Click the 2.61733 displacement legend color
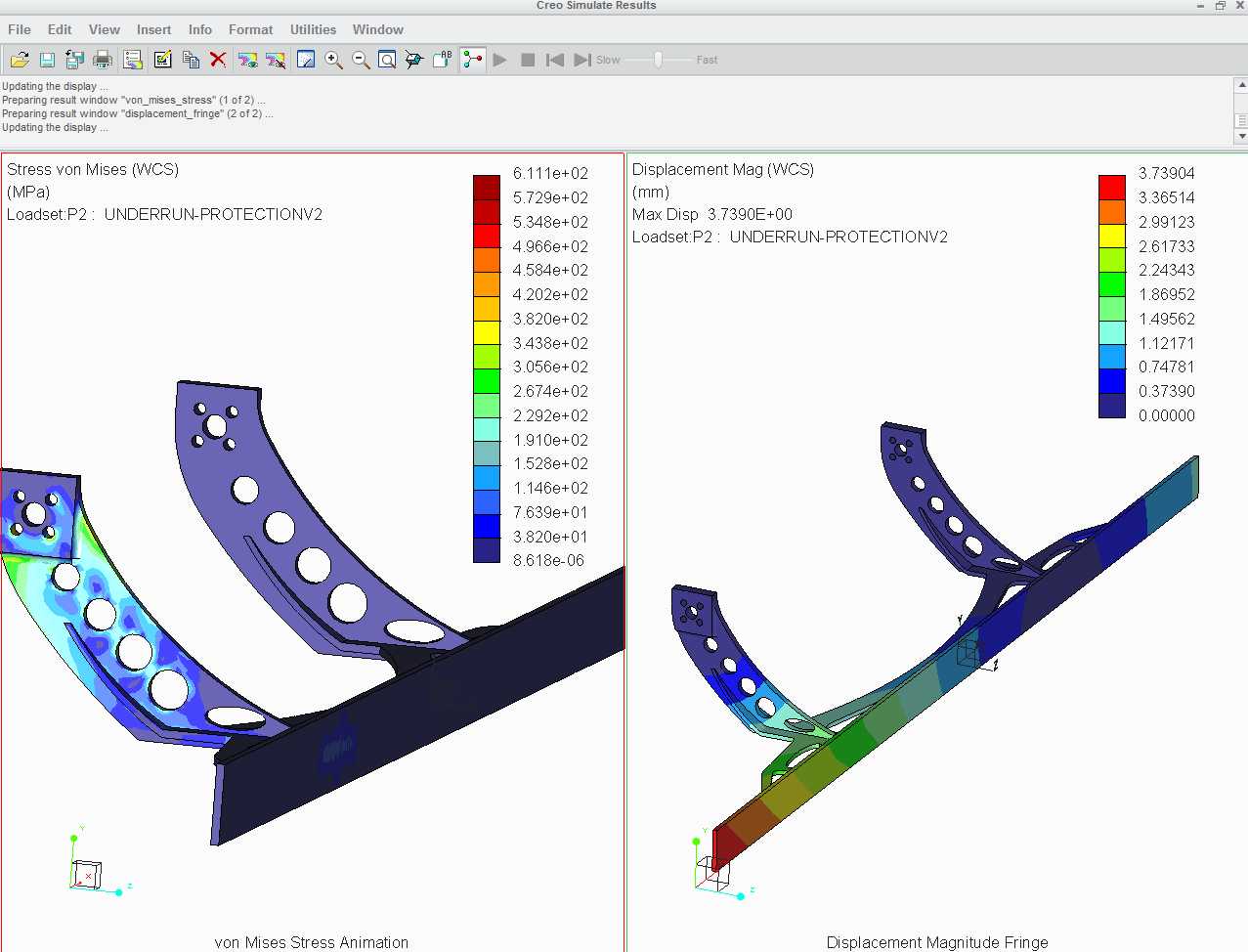The image size is (1248, 952). tap(1112, 259)
